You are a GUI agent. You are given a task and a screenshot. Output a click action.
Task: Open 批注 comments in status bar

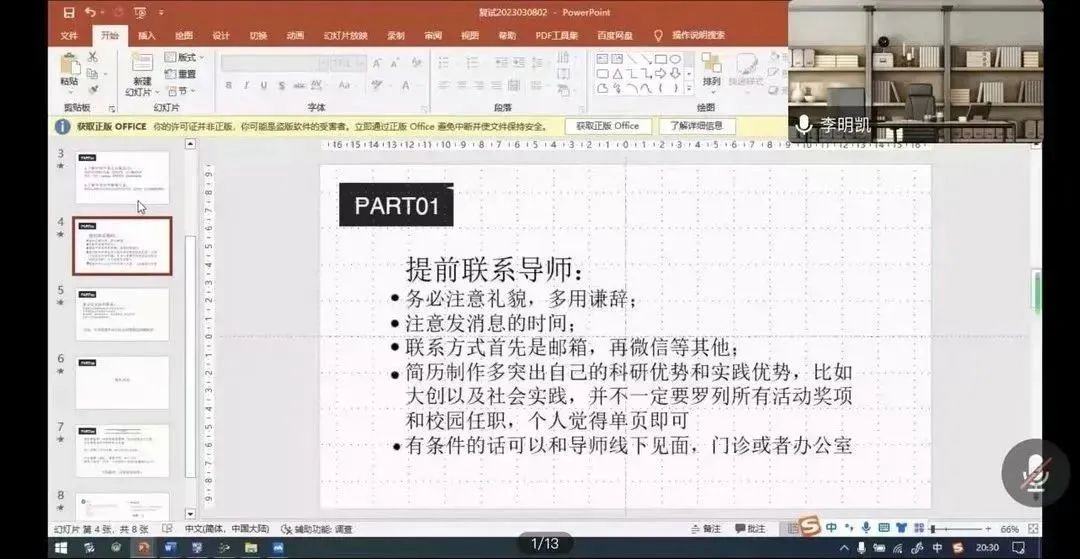(751, 529)
